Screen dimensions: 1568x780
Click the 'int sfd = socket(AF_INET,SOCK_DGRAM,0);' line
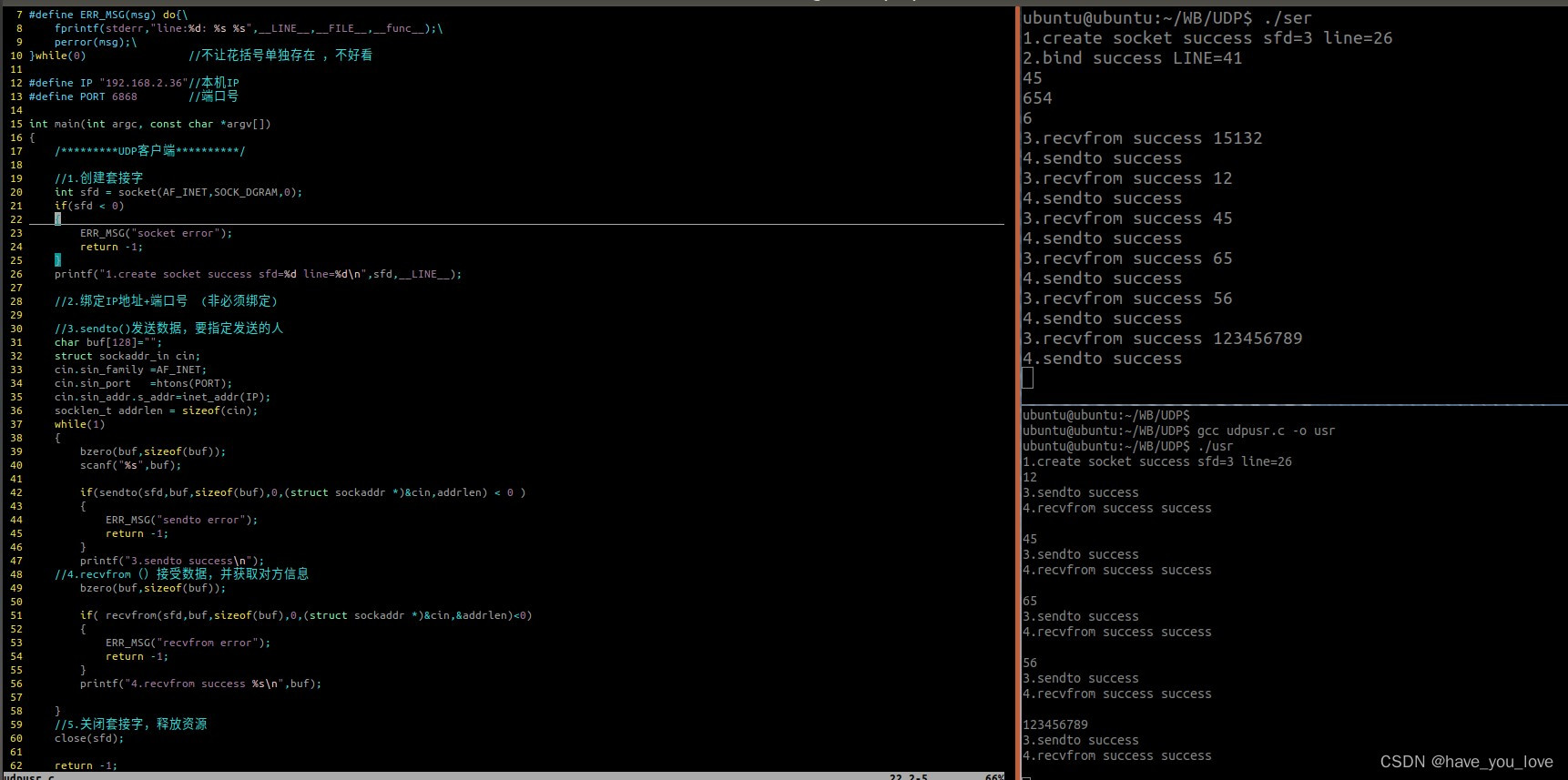pos(178,192)
